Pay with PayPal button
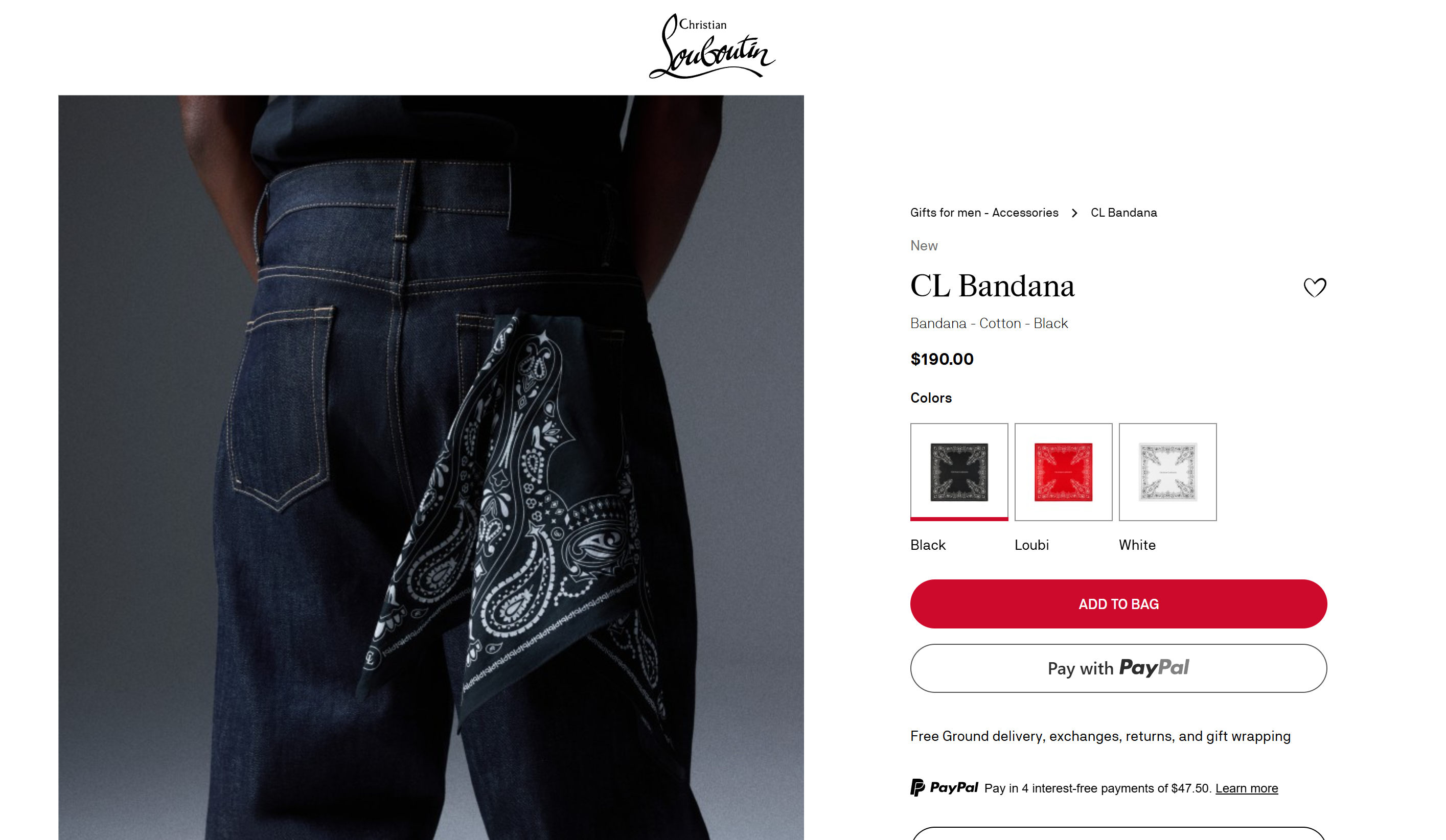The image size is (1446, 840). 1118,668
